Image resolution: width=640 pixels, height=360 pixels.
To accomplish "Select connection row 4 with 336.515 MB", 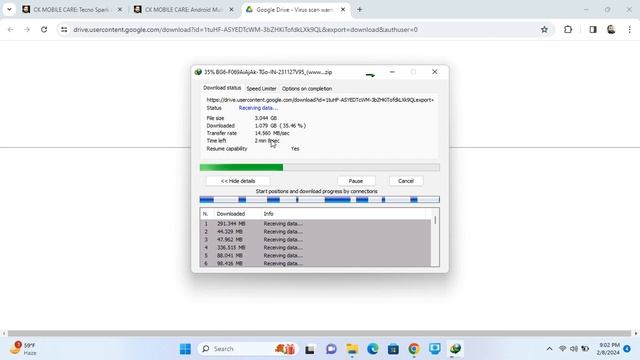I will 315,247.
